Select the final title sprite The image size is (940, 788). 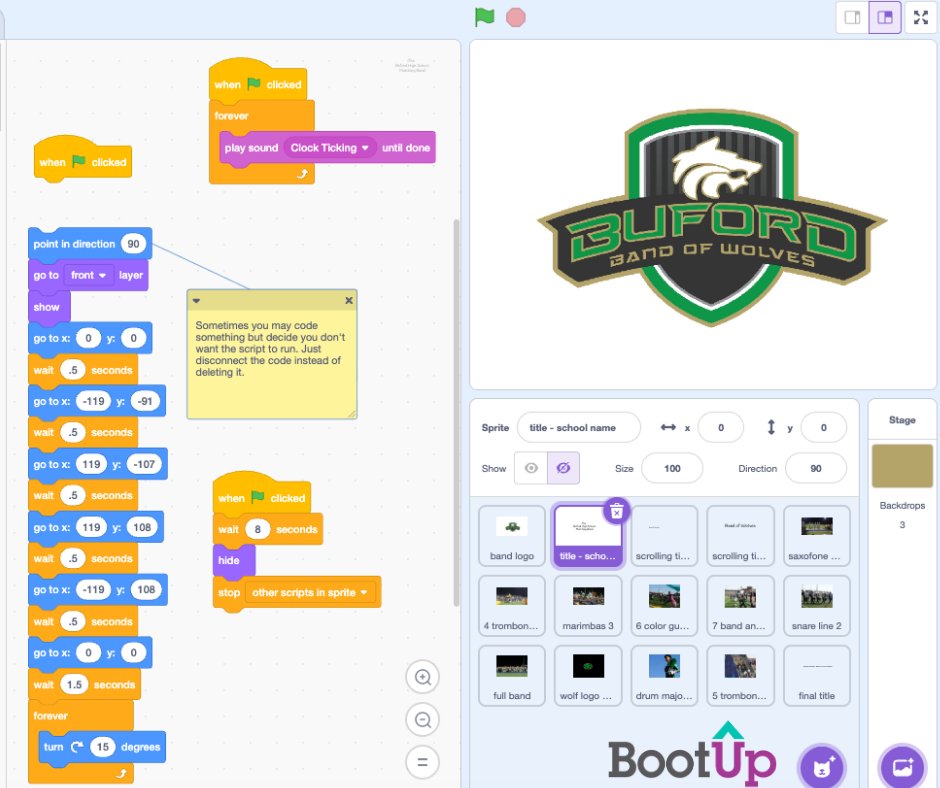point(817,675)
